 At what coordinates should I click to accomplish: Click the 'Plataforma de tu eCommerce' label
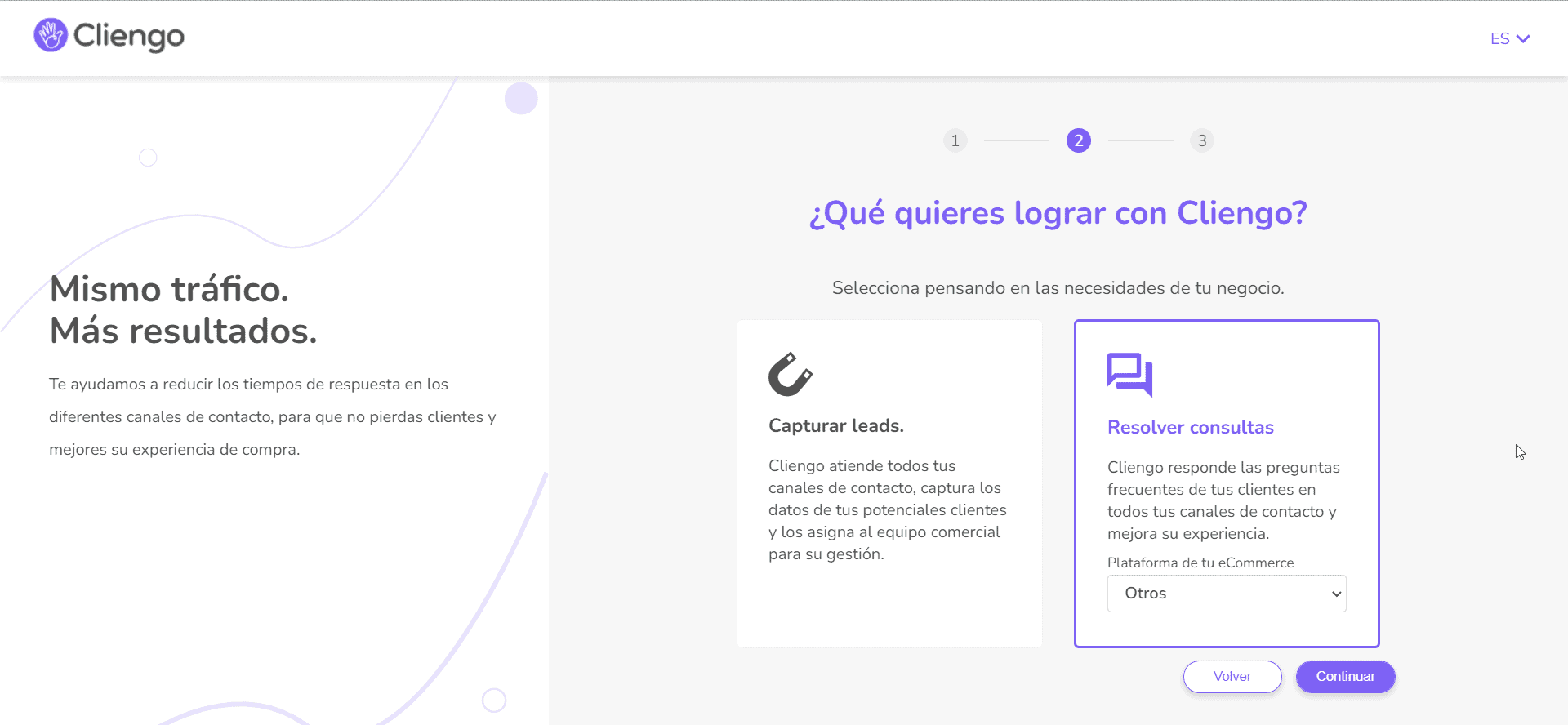coord(1200,563)
